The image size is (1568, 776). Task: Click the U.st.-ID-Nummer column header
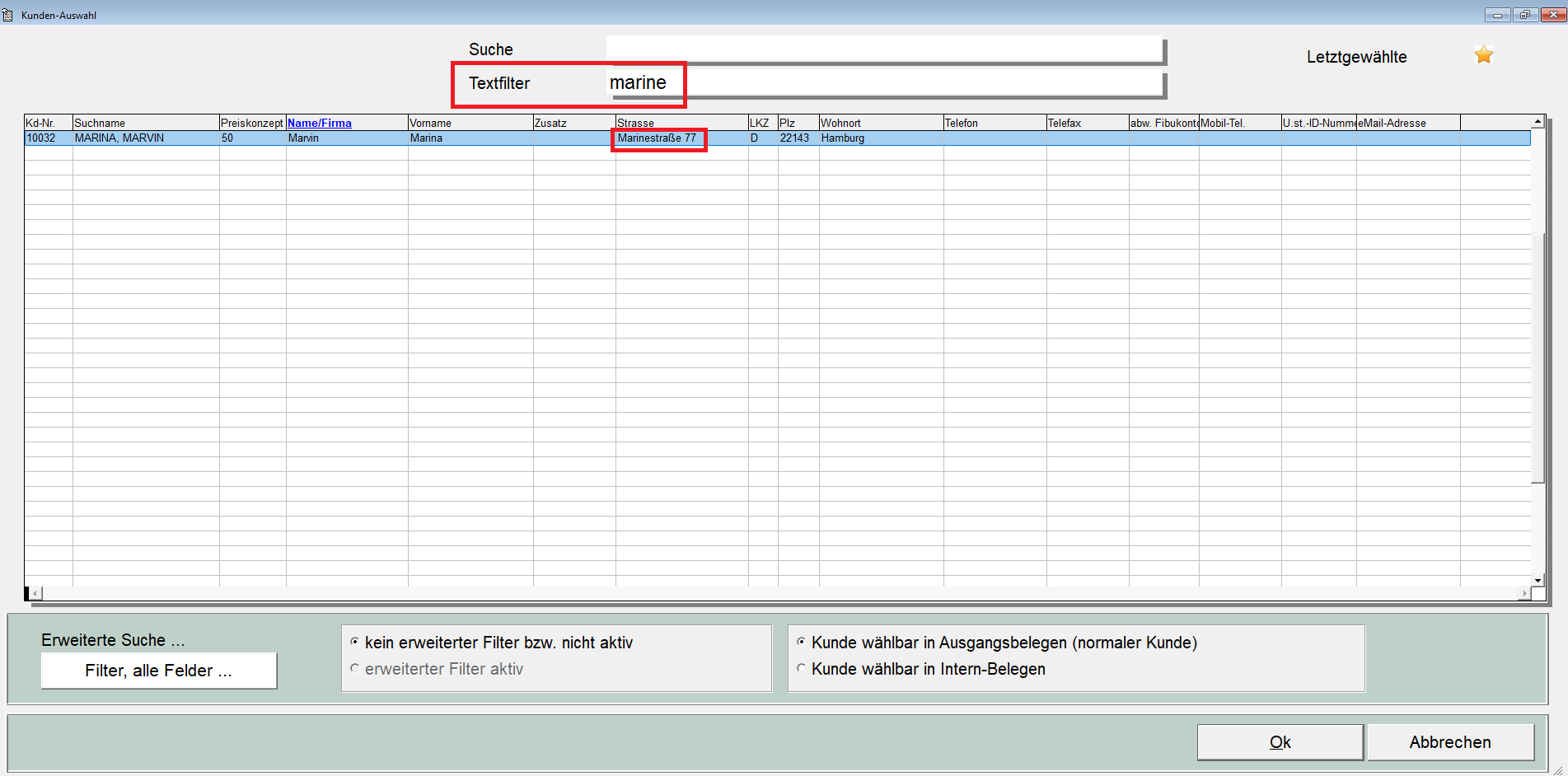[x=1319, y=123]
